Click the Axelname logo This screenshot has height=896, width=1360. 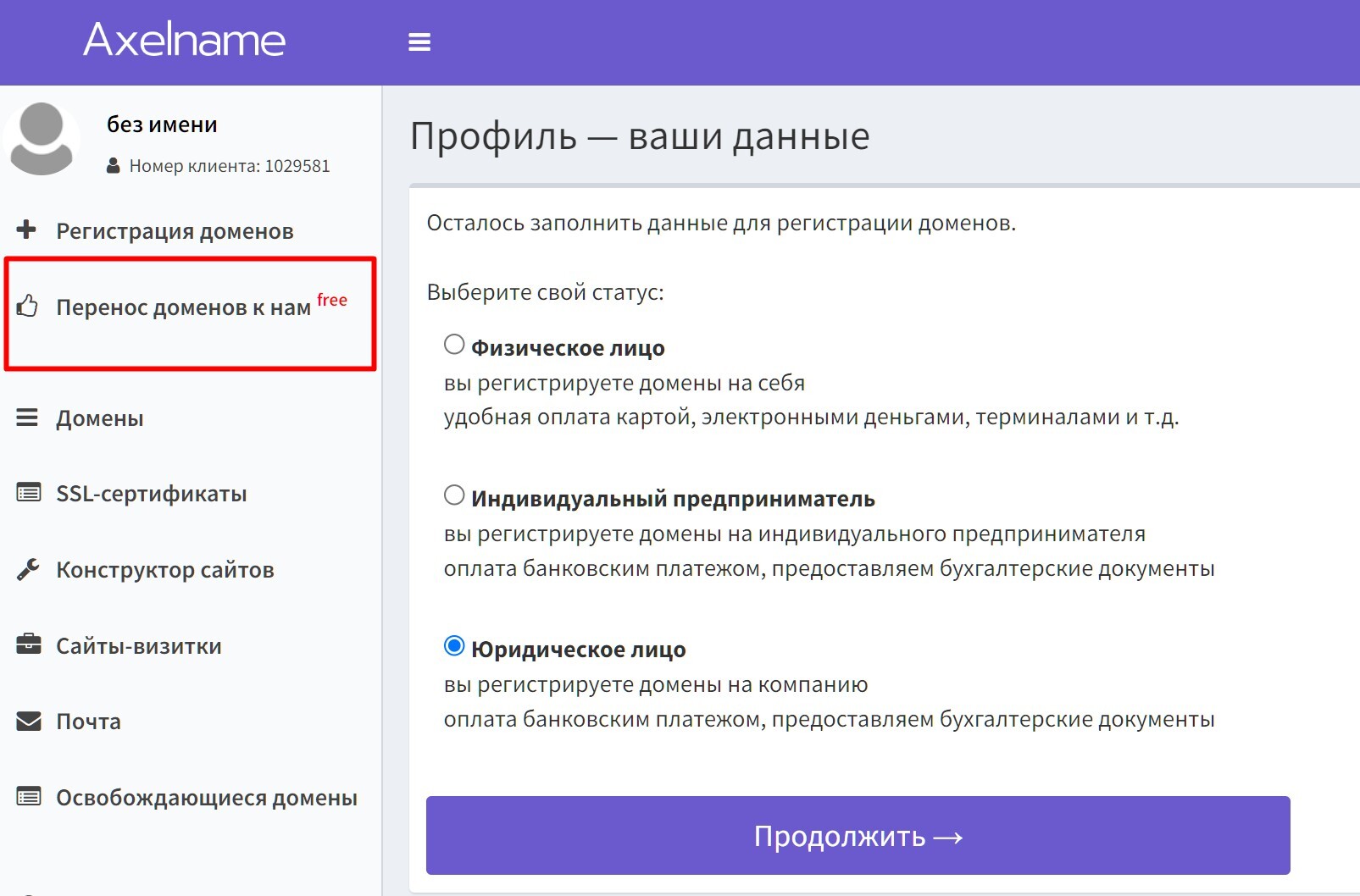pyautogui.click(x=185, y=40)
